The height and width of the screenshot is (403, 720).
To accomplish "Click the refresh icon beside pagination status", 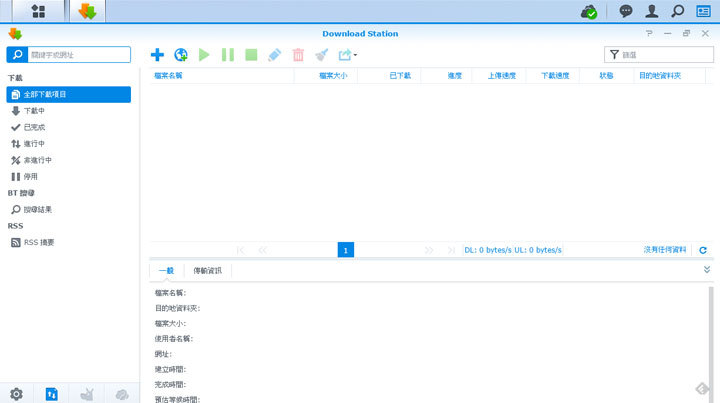I will (x=703, y=250).
